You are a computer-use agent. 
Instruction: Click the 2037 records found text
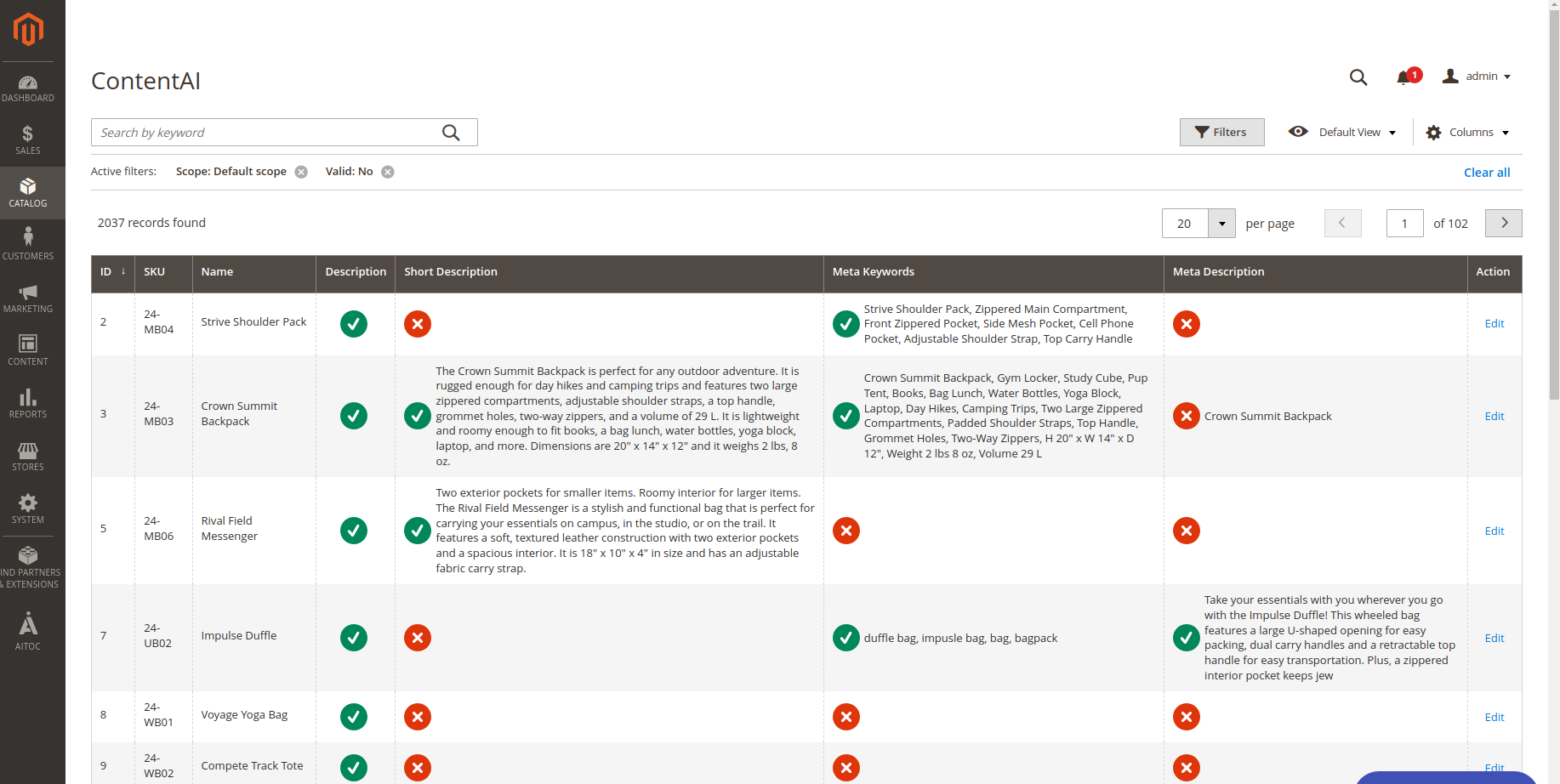click(x=151, y=223)
